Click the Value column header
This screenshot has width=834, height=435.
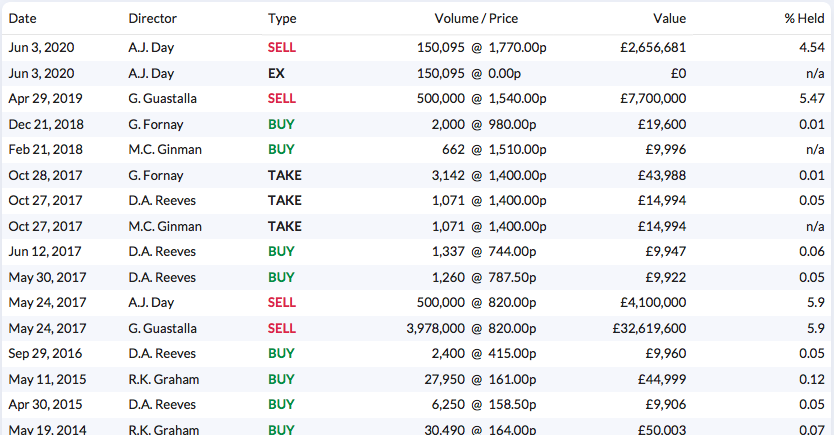click(669, 19)
